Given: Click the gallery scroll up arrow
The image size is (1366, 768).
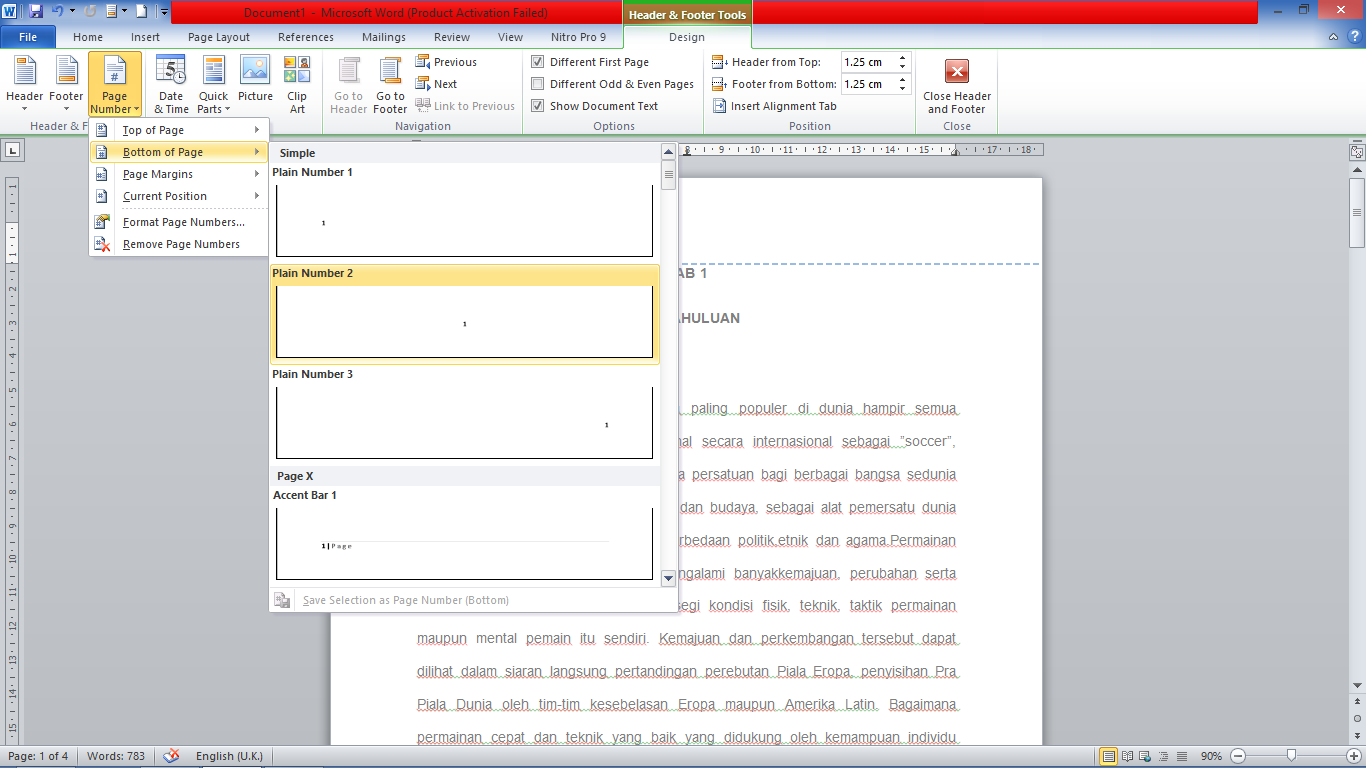Looking at the screenshot, I should tap(669, 152).
